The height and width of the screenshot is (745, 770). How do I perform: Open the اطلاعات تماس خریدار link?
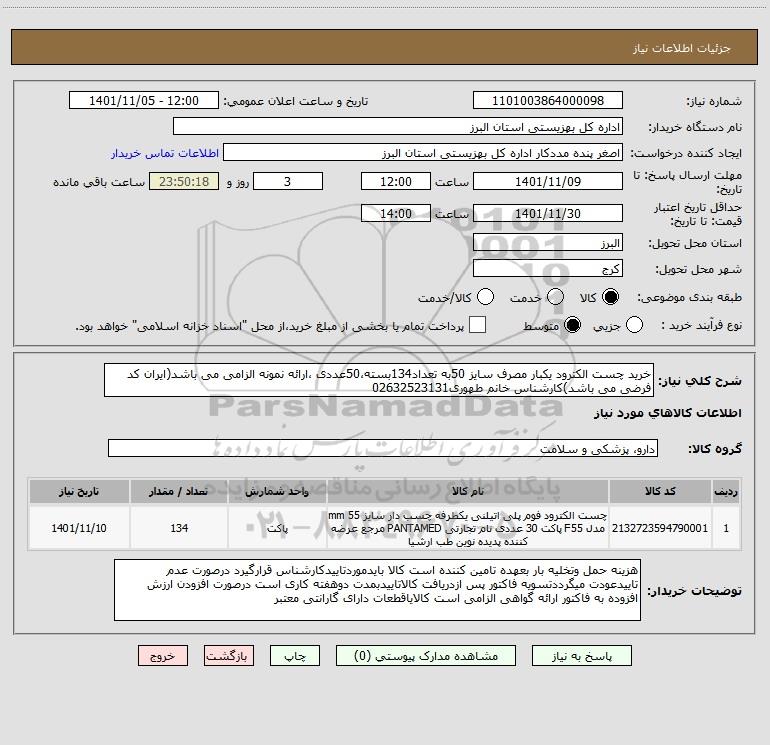(x=165, y=153)
